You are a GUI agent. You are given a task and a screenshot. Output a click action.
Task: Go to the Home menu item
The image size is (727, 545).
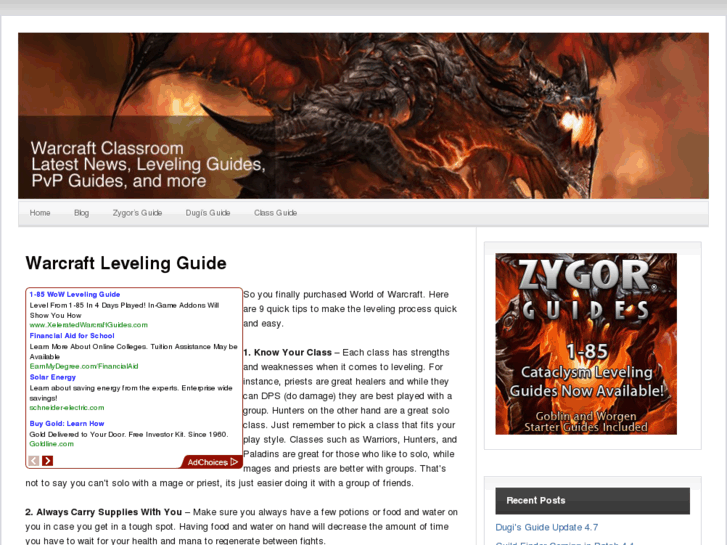pos(40,213)
